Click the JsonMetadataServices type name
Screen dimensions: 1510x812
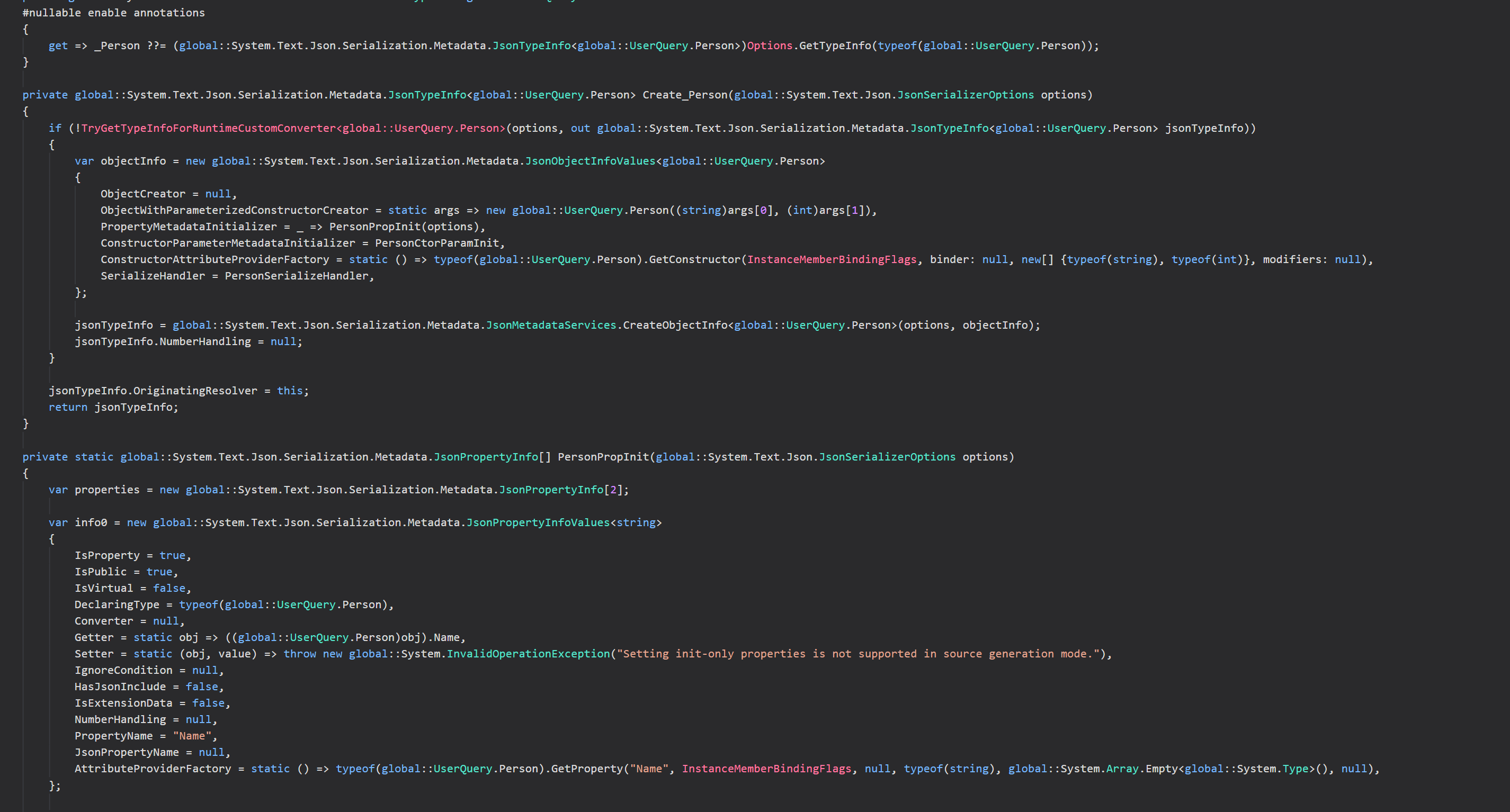coord(550,324)
